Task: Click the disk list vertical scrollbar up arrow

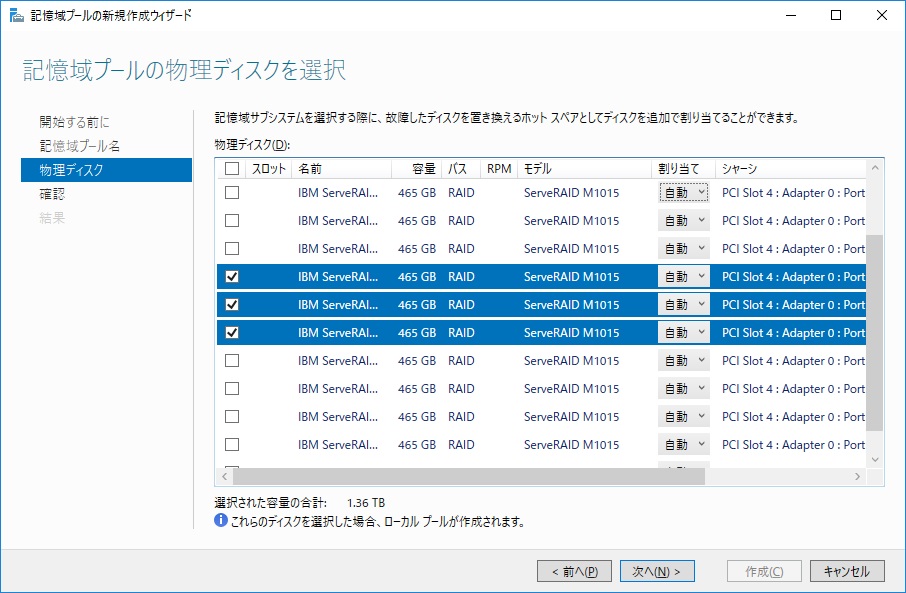Action: (x=875, y=168)
